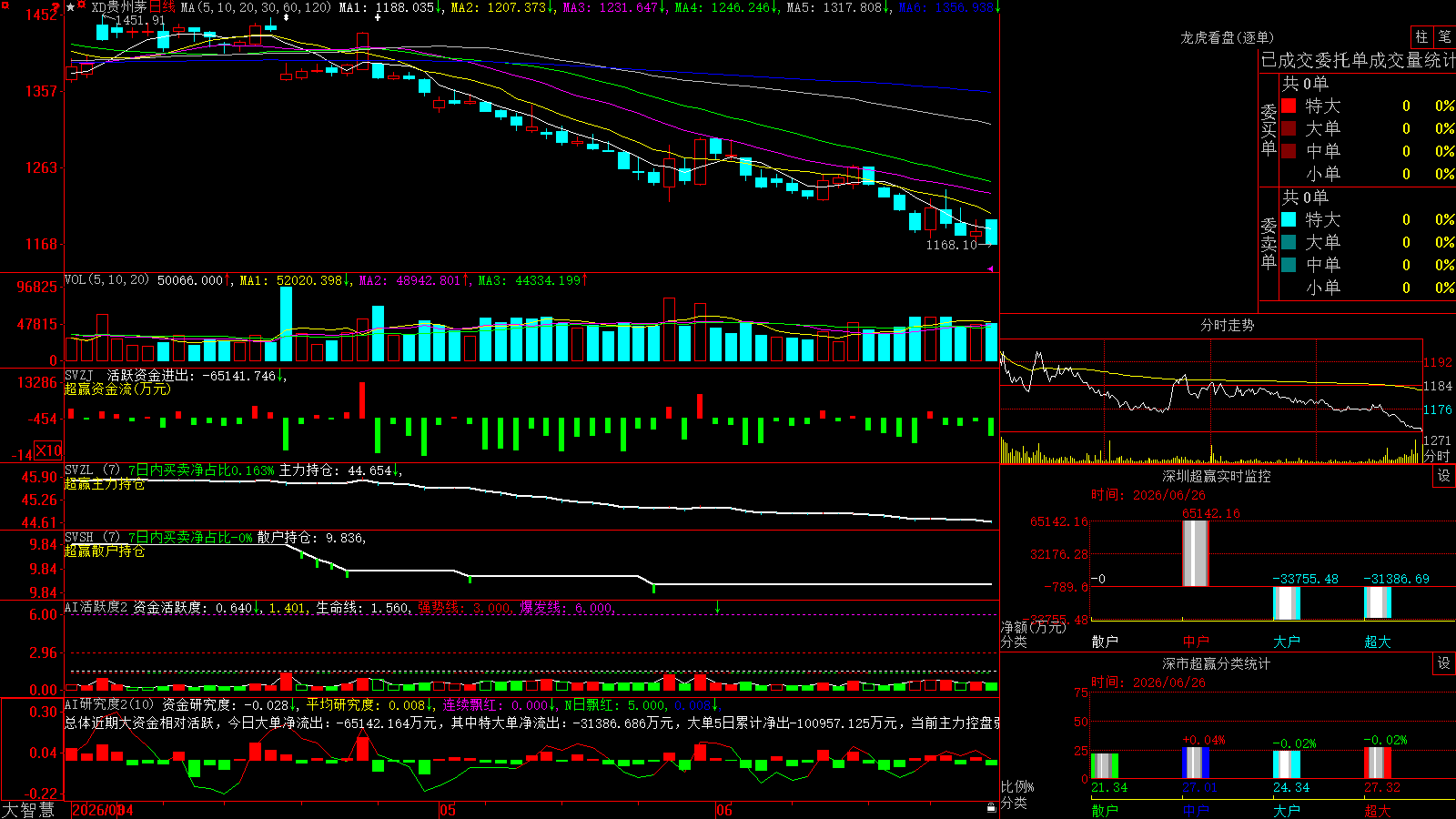This screenshot has height=819, width=1456.
Task: Click the magenta triangle at the K-line chart's right edge
Action: coord(991,268)
